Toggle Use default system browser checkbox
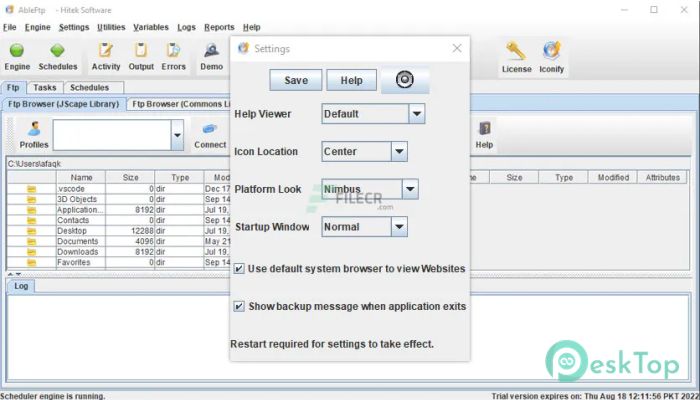700x400 pixels. [x=239, y=269]
